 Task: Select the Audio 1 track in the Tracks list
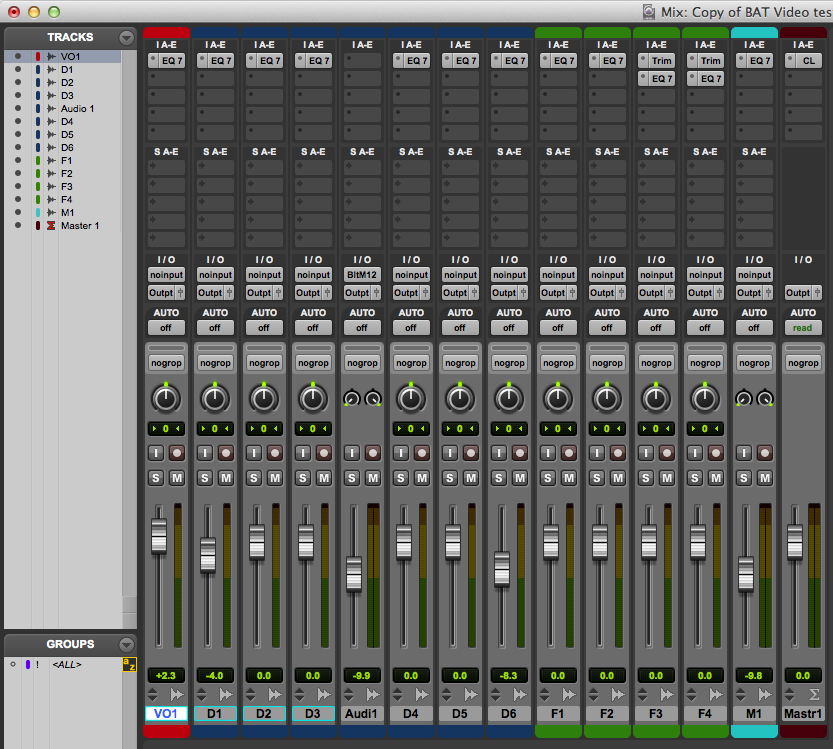tap(77, 109)
